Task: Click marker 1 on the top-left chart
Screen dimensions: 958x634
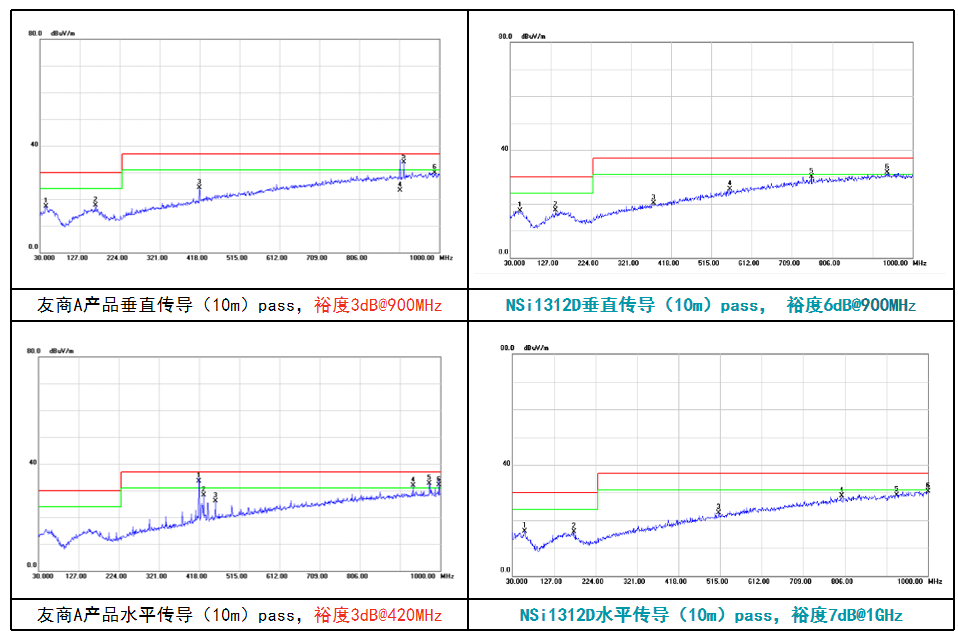Action: click(46, 206)
